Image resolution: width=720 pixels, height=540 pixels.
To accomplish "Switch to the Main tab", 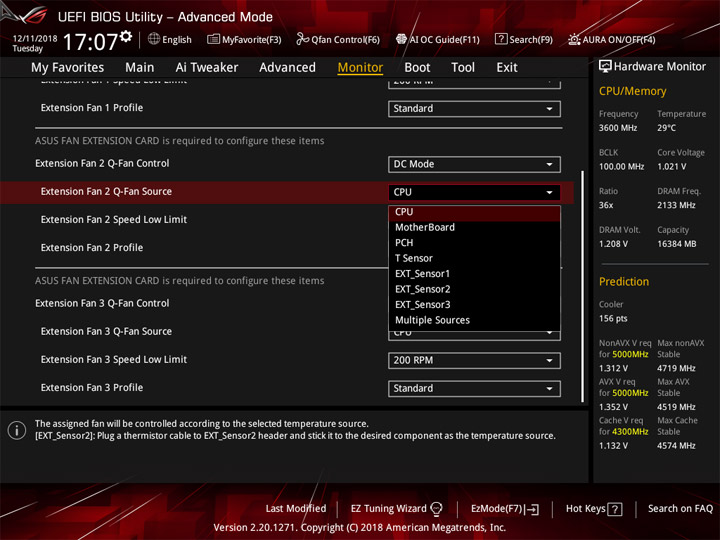I will coord(140,68).
